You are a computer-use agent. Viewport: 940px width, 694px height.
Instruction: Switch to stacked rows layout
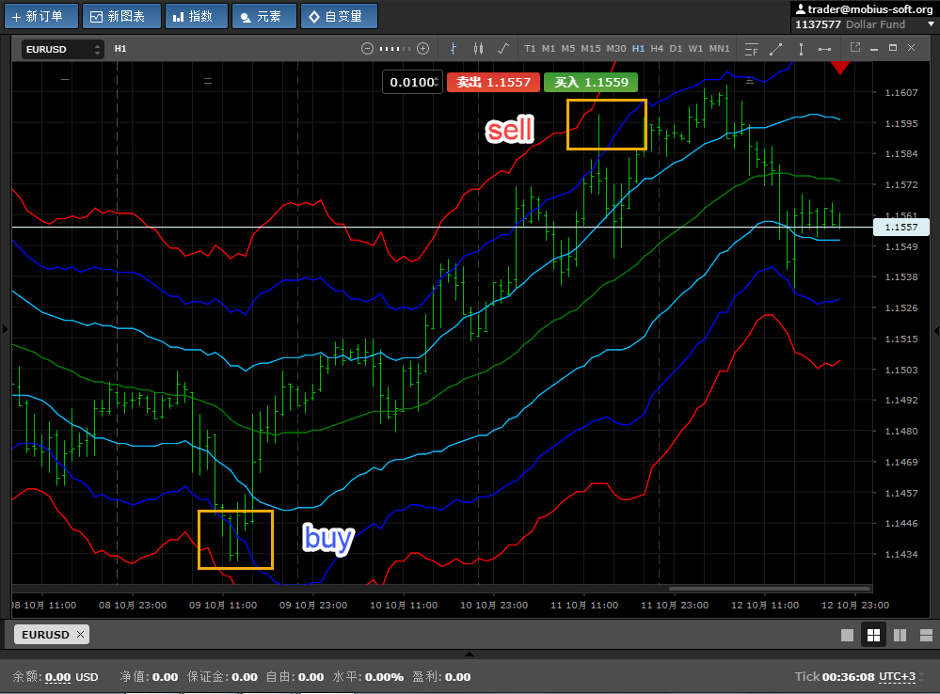click(926, 635)
